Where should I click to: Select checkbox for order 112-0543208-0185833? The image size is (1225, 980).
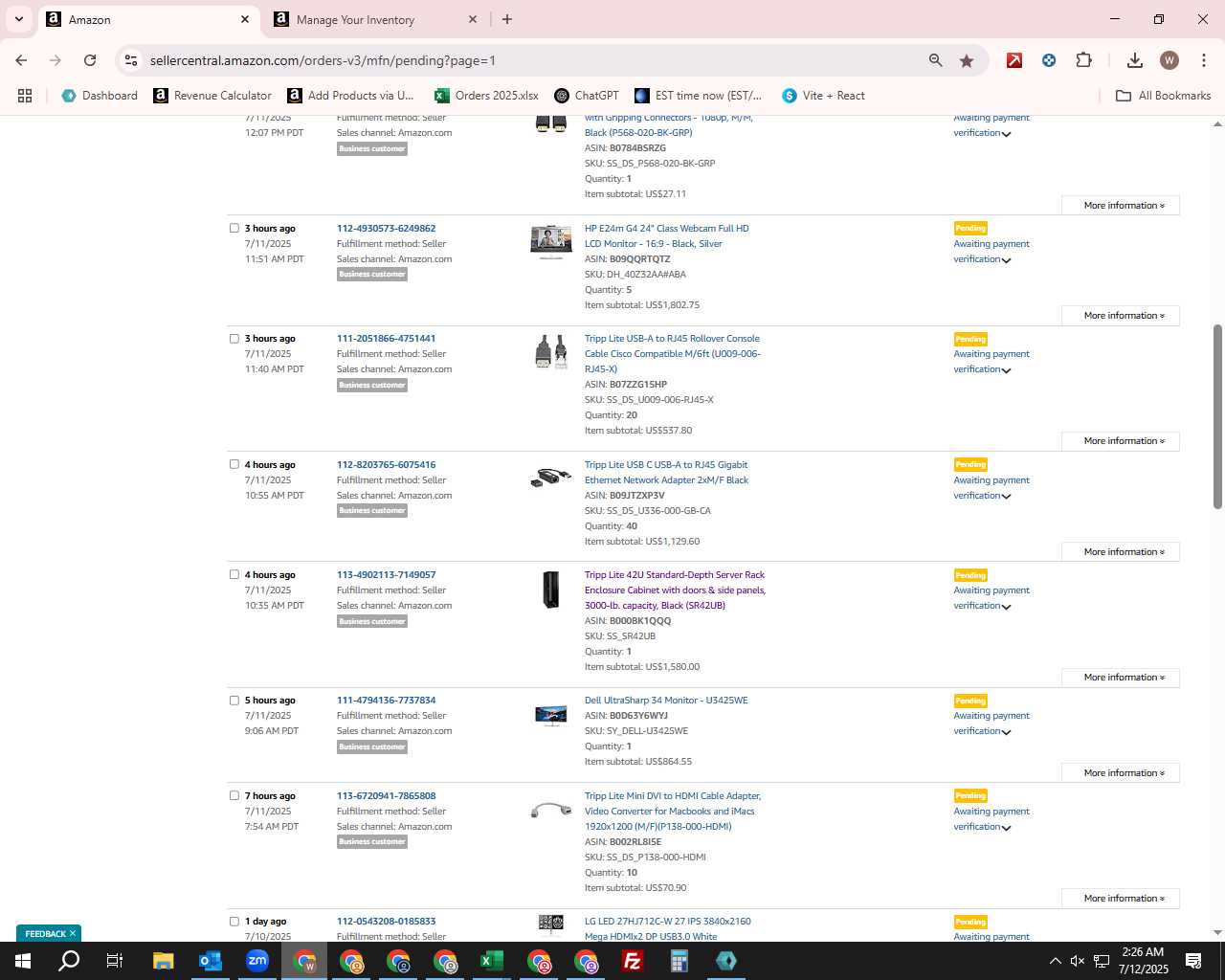pyautogui.click(x=234, y=921)
